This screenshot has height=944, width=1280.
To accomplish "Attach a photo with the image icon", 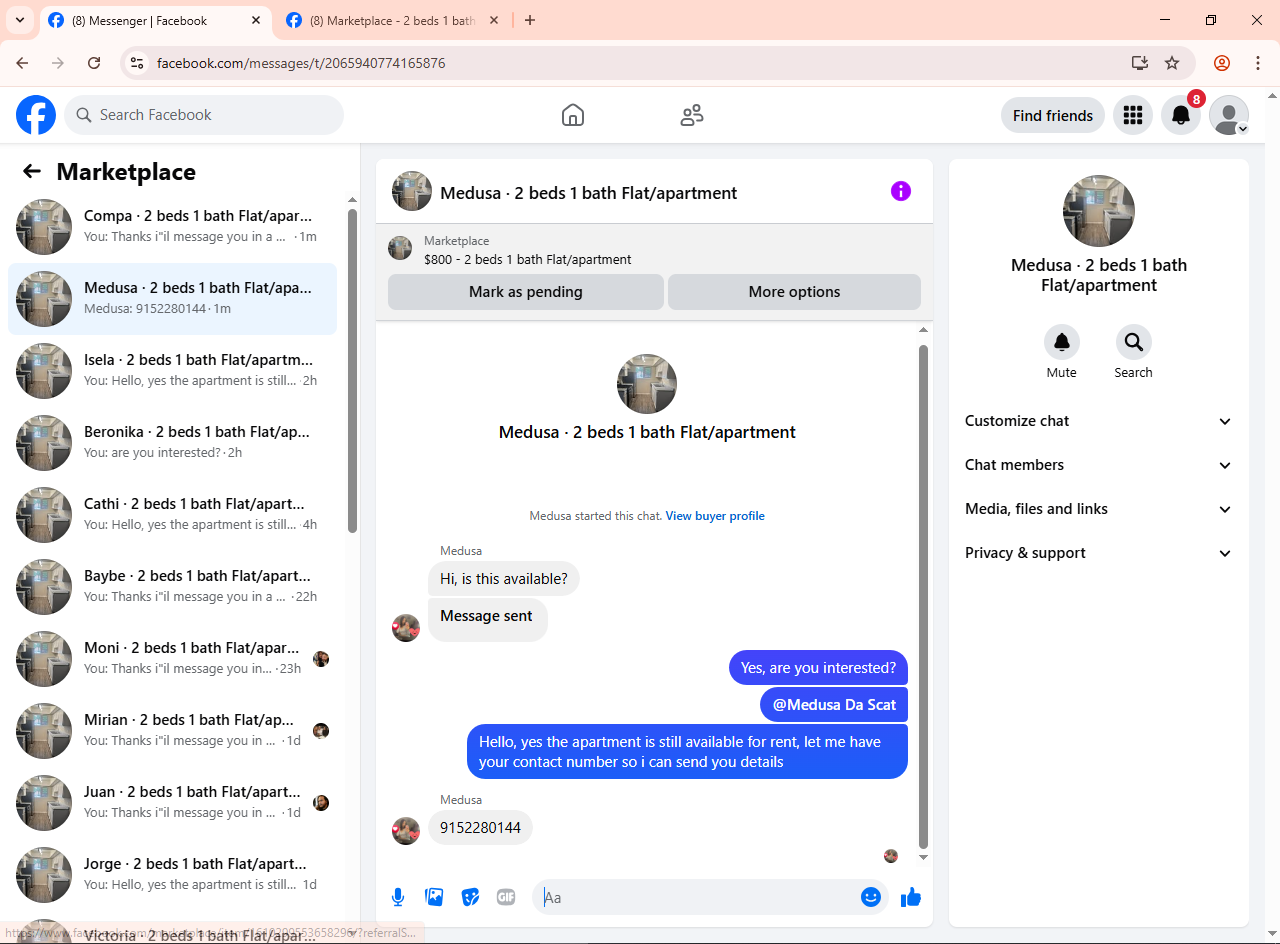I will tap(434, 897).
